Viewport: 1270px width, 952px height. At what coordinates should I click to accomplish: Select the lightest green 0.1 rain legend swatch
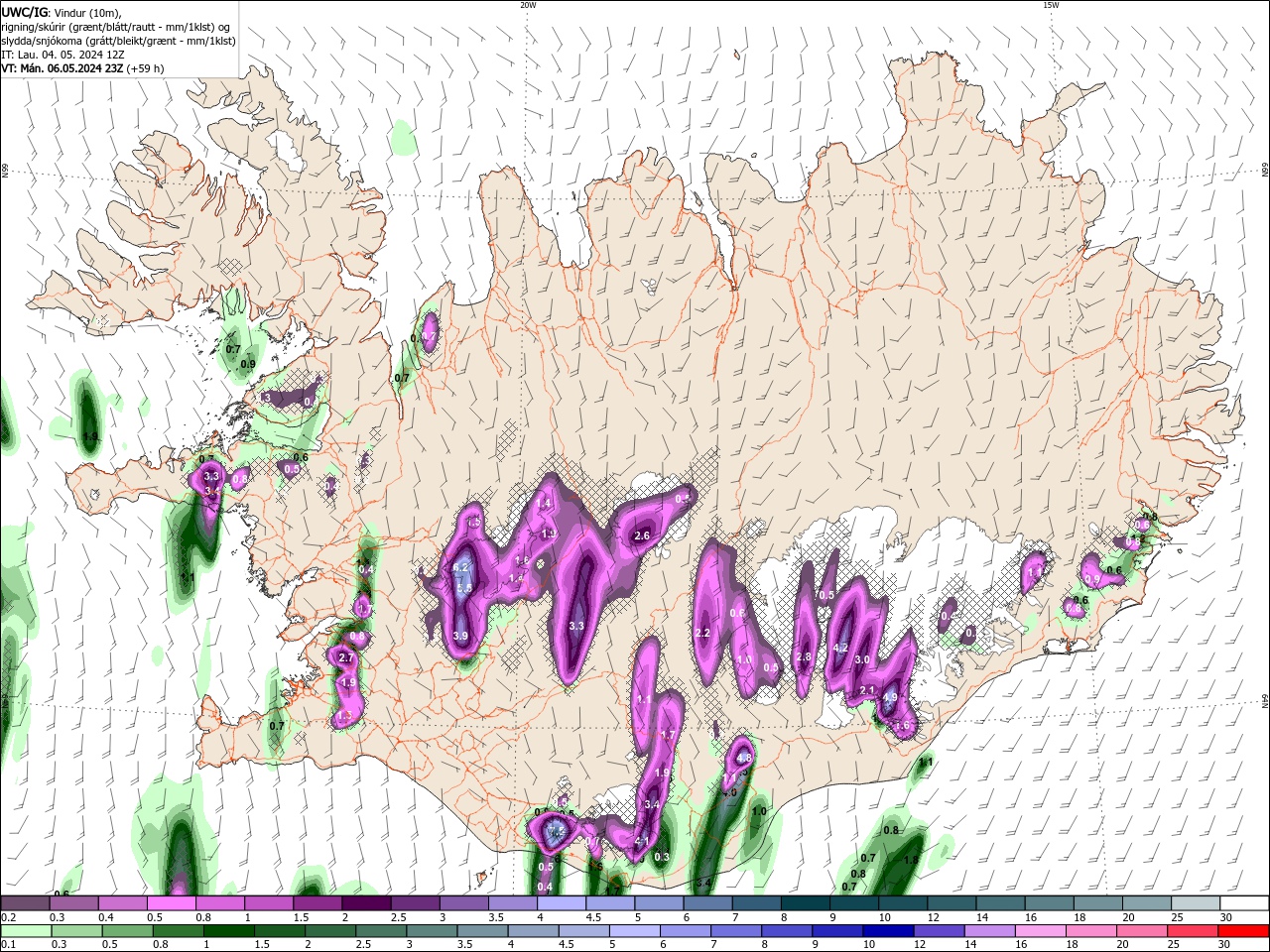25,931
